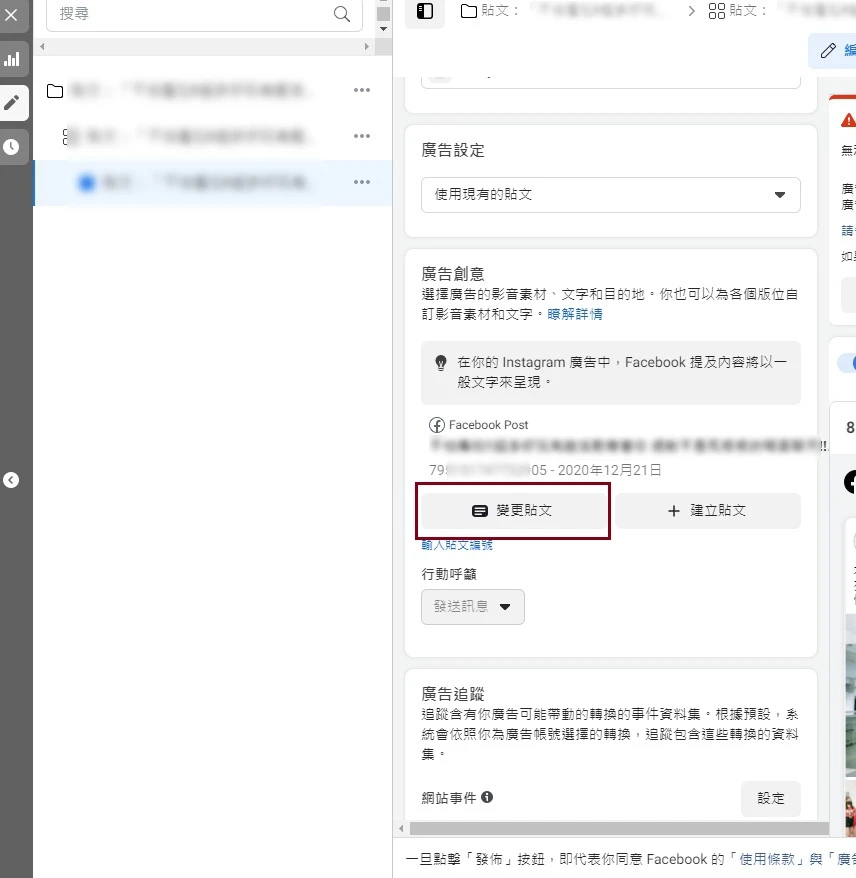856x878 pixels.
Task: Select the campaign folder breadcrumb
Action: (565, 12)
